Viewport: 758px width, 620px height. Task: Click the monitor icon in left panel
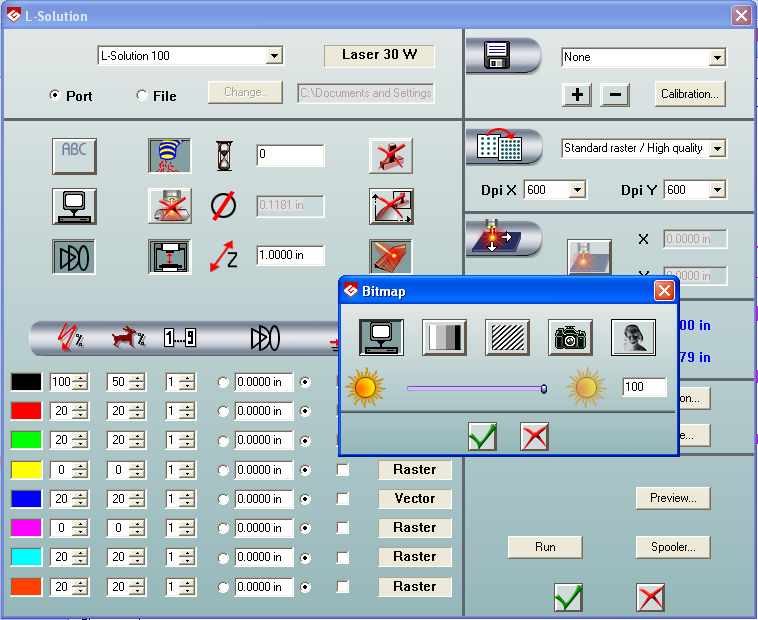tap(74, 205)
